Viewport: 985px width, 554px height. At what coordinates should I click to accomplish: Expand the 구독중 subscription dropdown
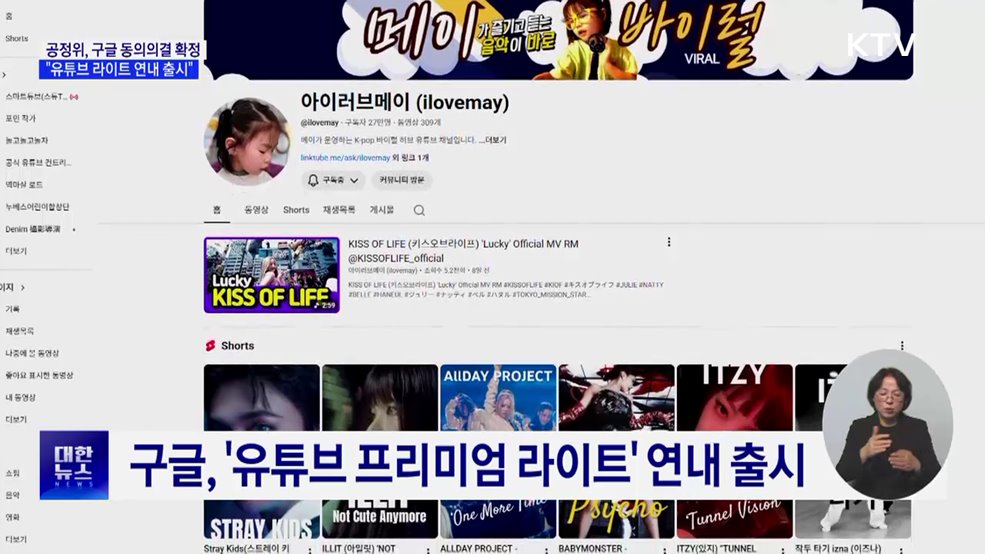(354, 181)
